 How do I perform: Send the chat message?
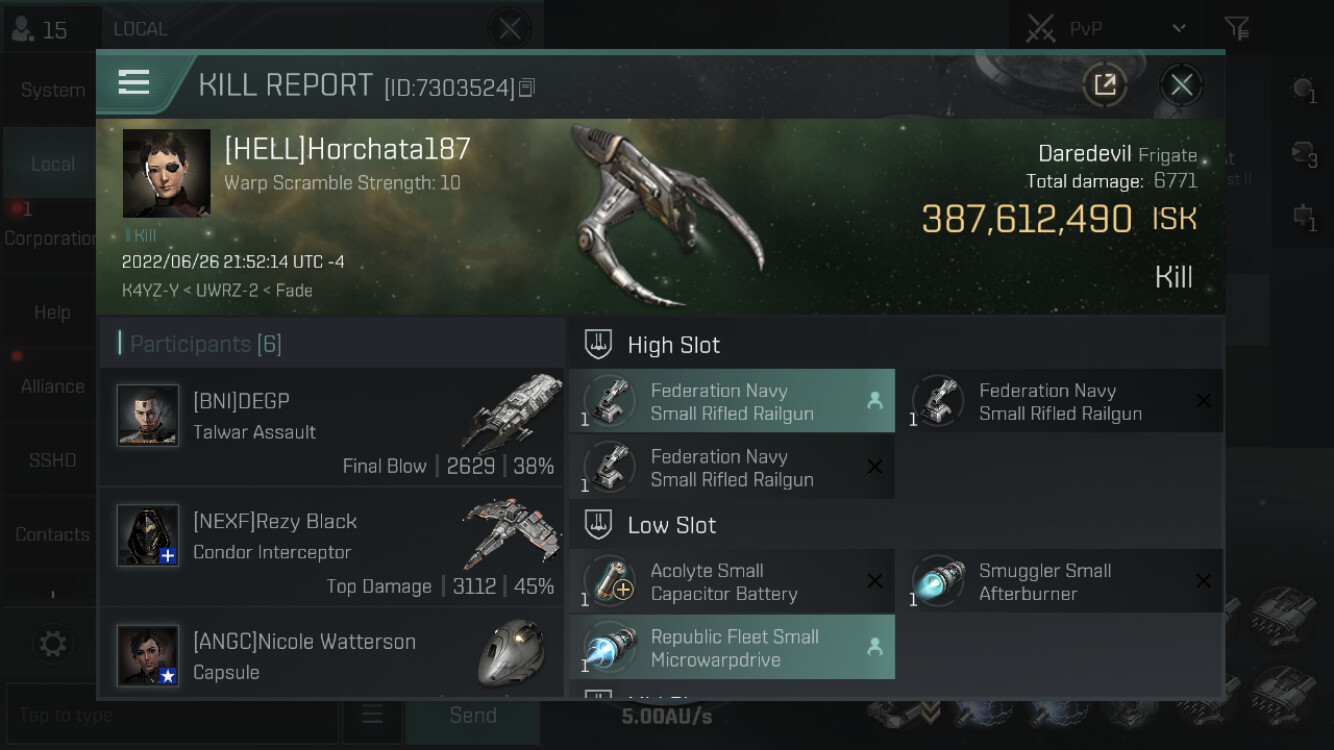(473, 715)
